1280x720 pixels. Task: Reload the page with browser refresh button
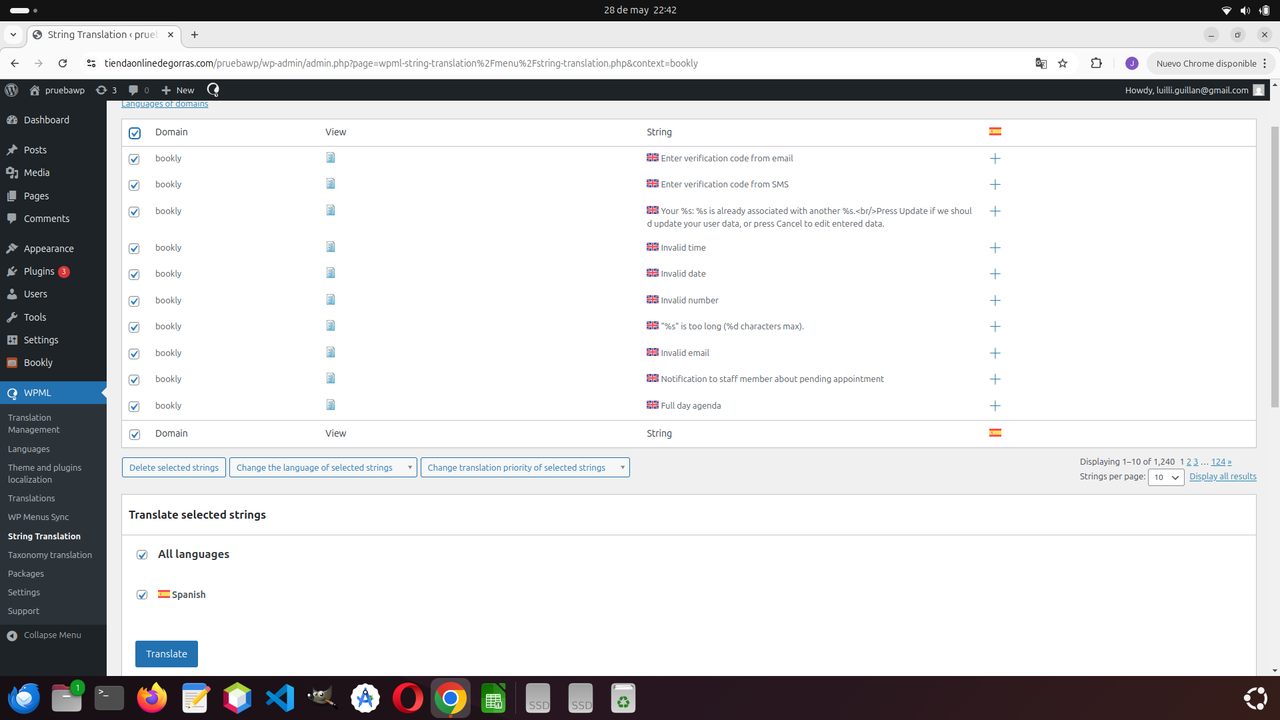click(63, 63)
